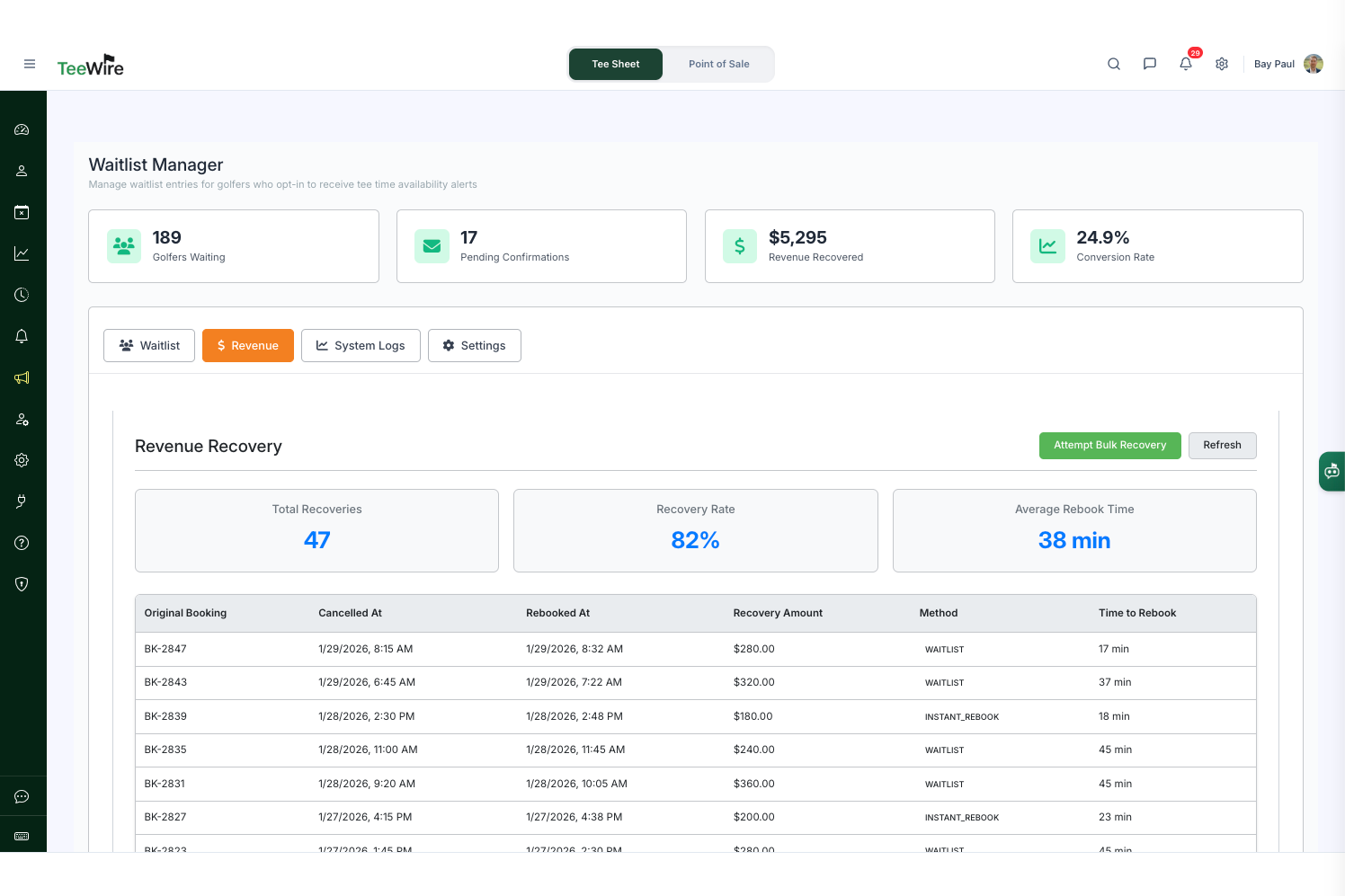The width and height of the screenshot is (1345, 896).
Task: Open dashboard gauge icon in sidebar
Action: (x=22, y=129)
